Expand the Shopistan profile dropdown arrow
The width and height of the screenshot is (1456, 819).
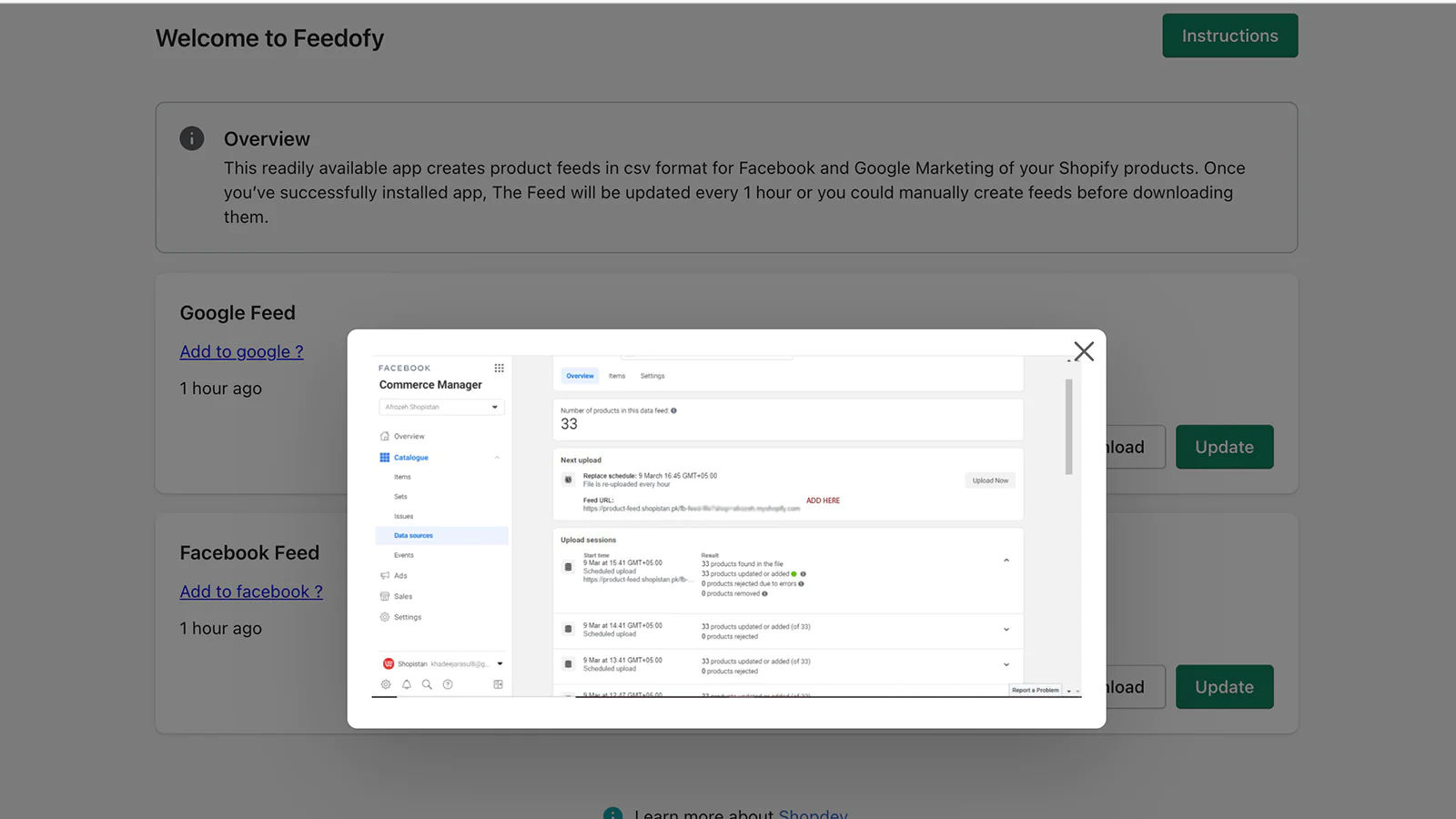click(500, 663)
